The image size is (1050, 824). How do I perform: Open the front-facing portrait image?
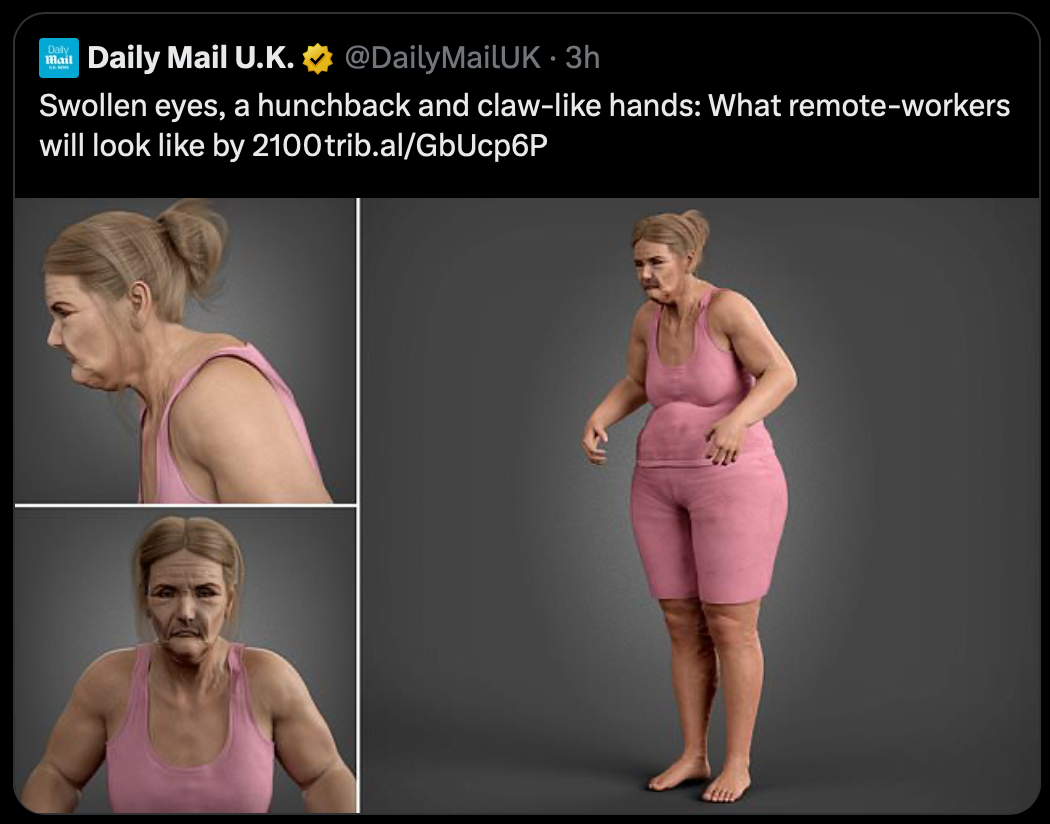click(185, 660)
